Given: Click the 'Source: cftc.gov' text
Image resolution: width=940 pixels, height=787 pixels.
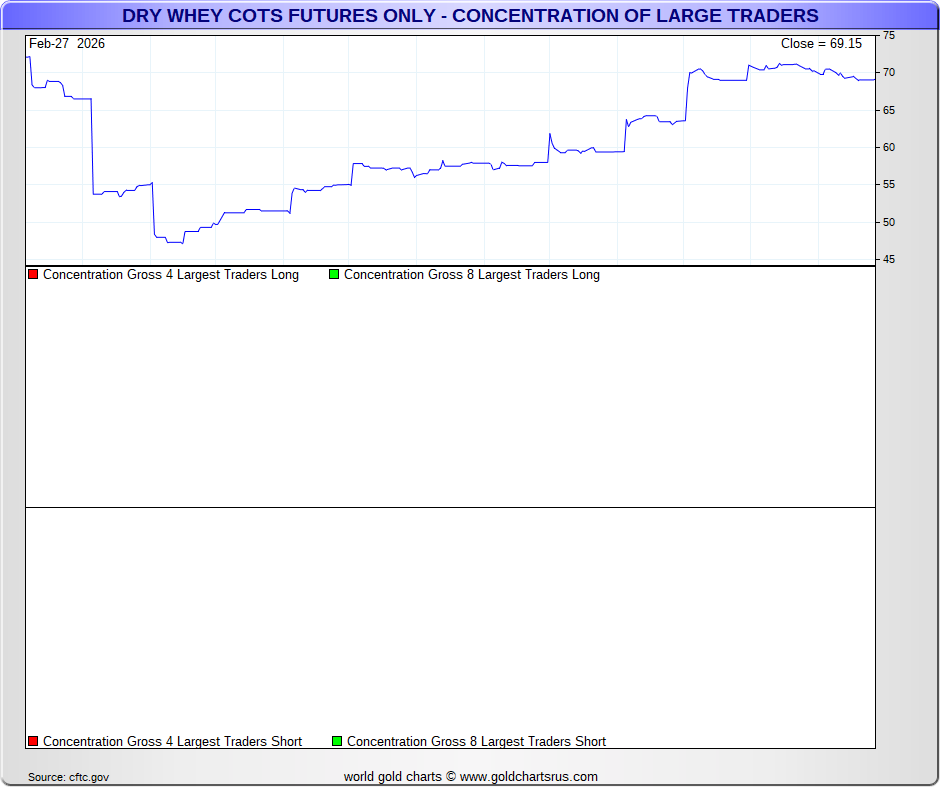Looking at the screenshot, I should (69, 777).
